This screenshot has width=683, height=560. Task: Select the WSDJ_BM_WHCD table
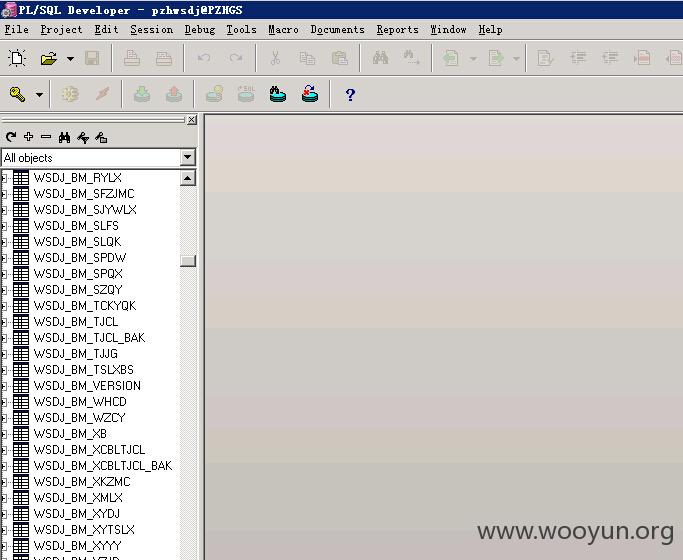click(x=80, y=402)
